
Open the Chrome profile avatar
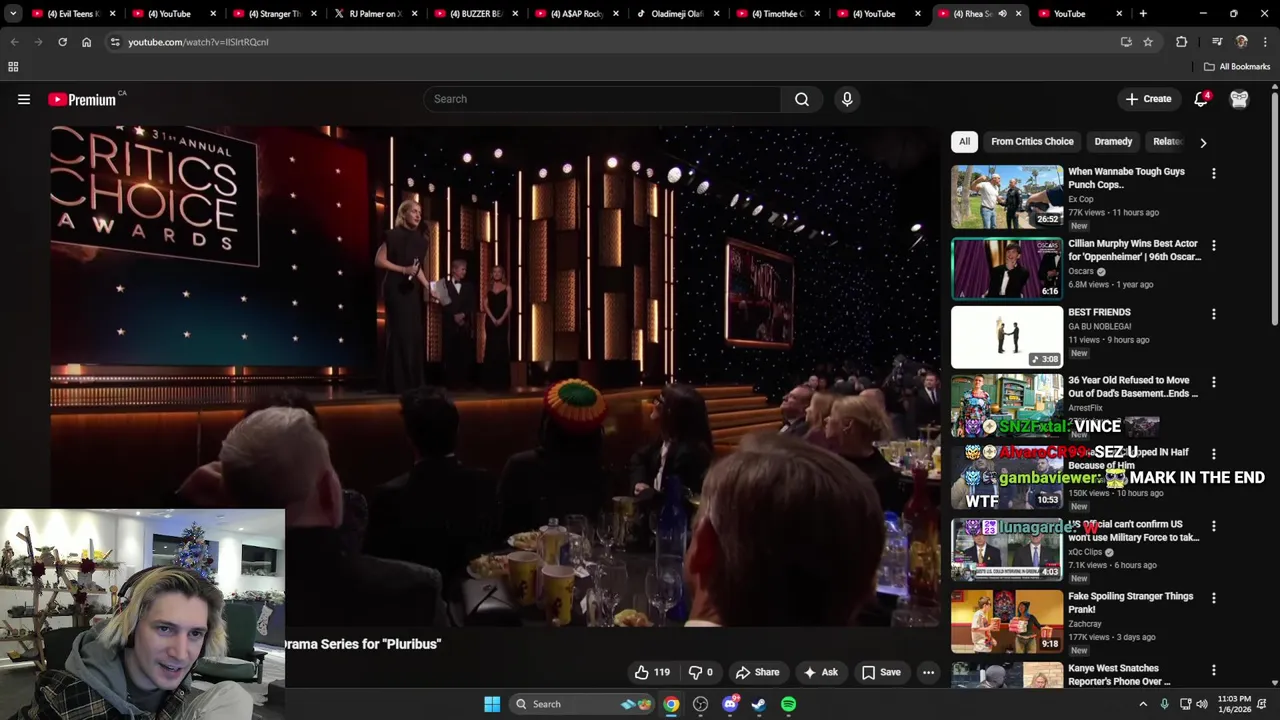pyautogui.click(x=1242, y=42)
